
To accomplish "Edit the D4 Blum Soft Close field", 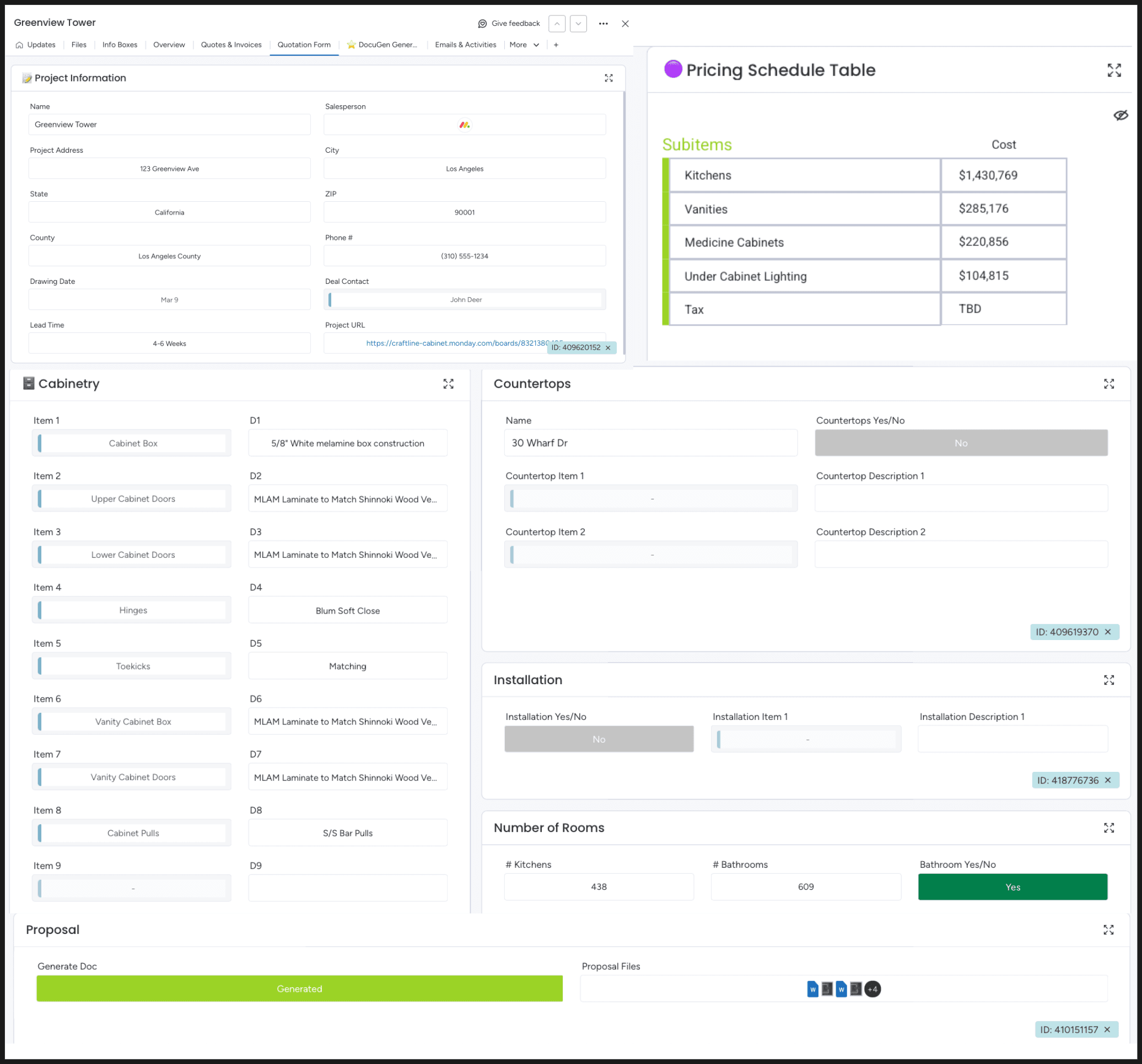I will click(348, 610).
